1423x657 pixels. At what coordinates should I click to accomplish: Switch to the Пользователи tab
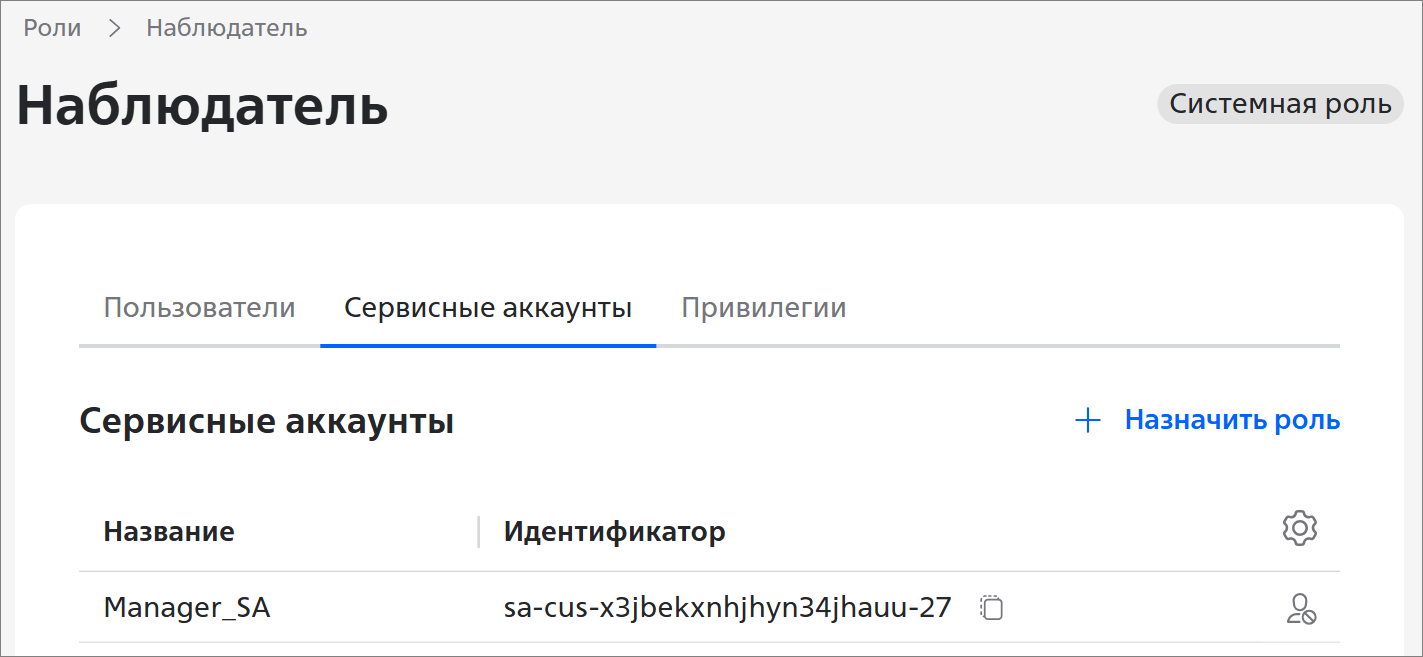200,308
